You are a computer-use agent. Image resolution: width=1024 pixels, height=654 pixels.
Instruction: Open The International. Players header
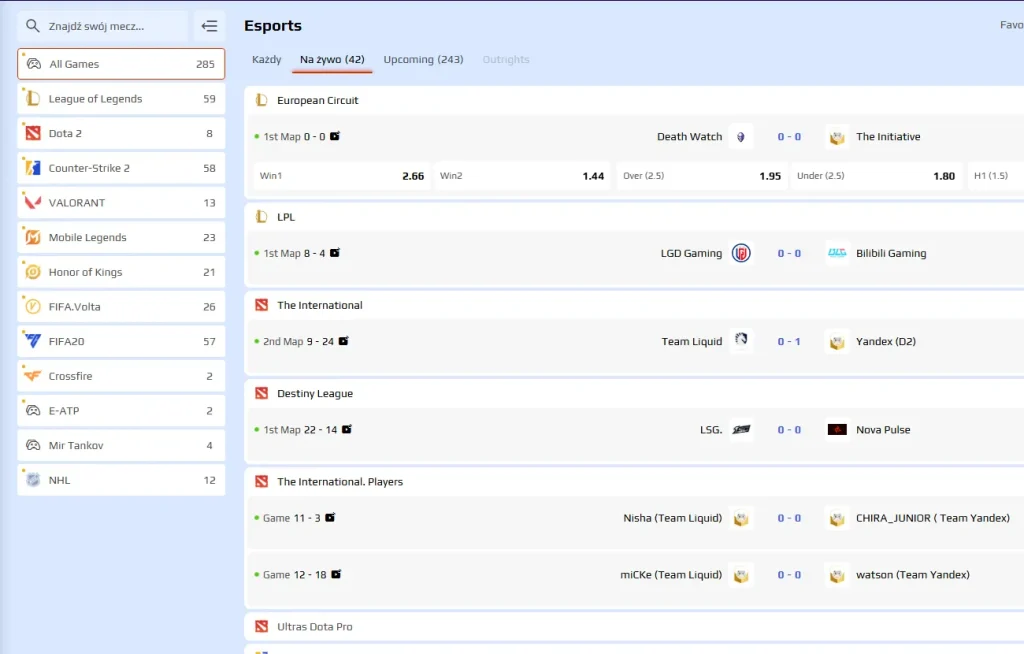click(340, 482)
